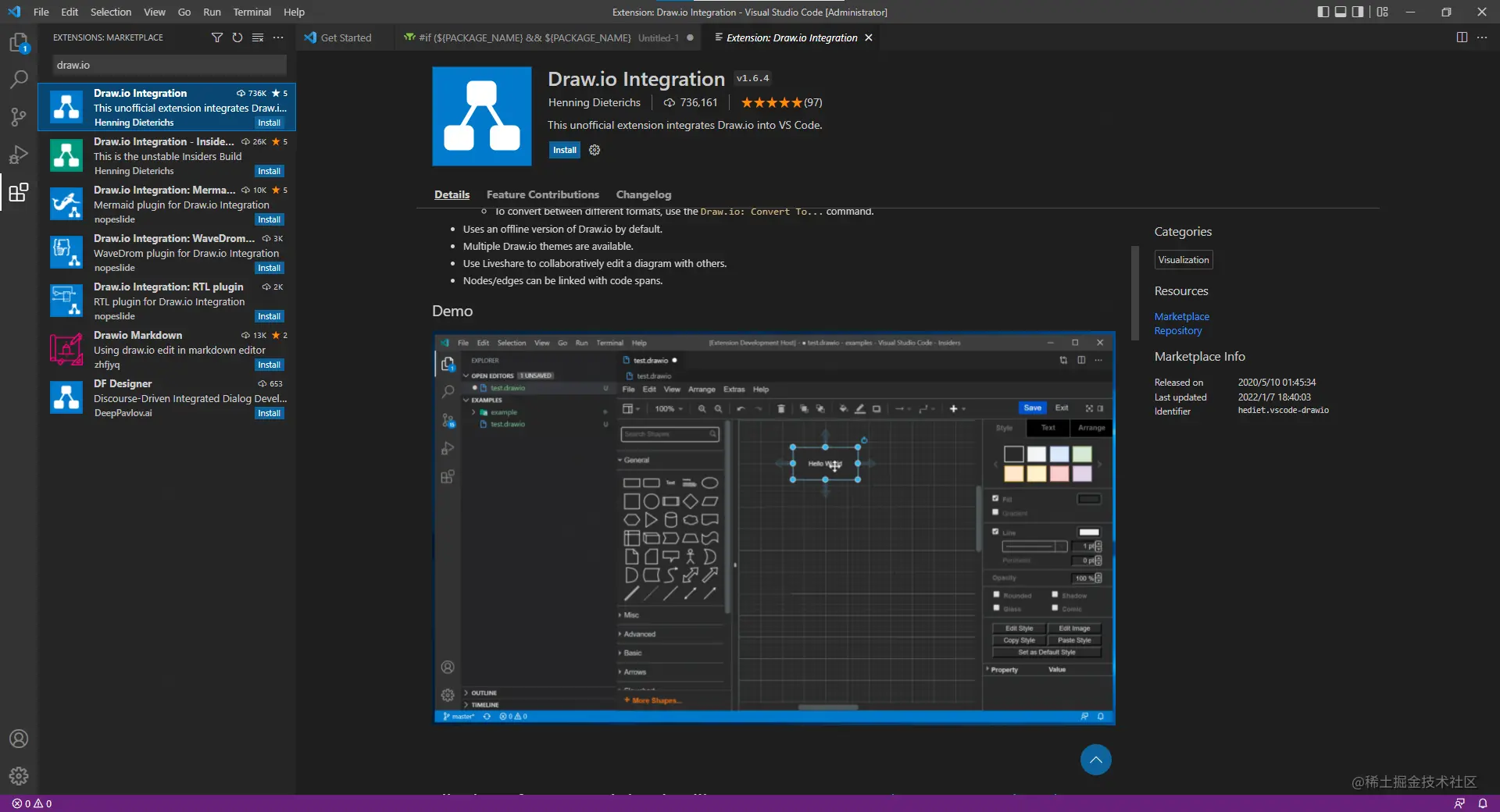
Task: Open the Accounts icon in activity bar
Action: (19, 739)
